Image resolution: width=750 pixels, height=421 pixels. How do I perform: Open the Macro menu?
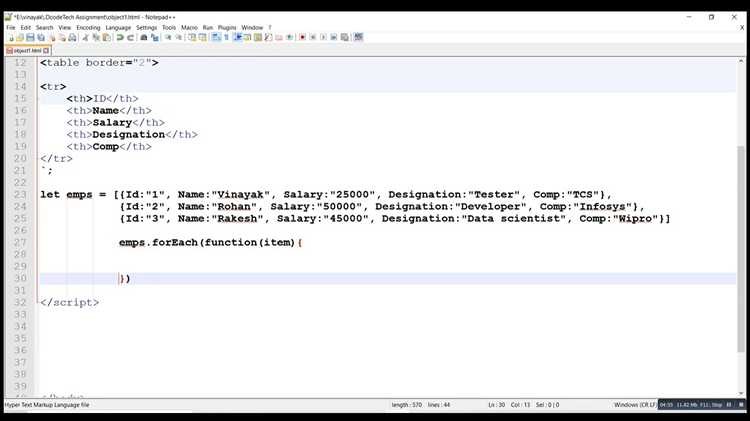coord(189,28)
